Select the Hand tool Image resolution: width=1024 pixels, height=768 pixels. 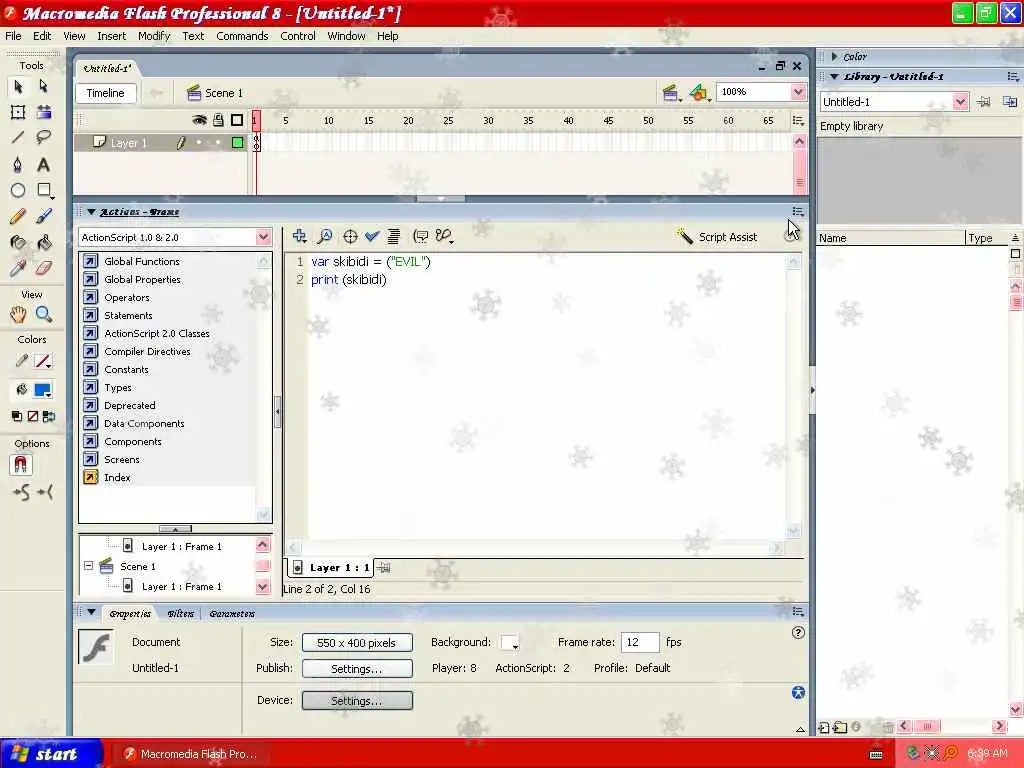[x=18, y=315]
